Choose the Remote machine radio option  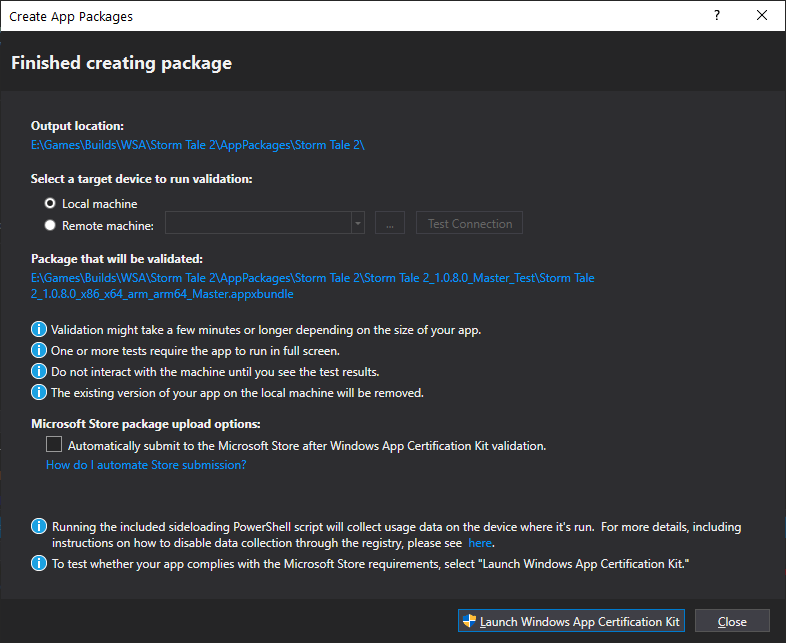click(x=50, y=226)
